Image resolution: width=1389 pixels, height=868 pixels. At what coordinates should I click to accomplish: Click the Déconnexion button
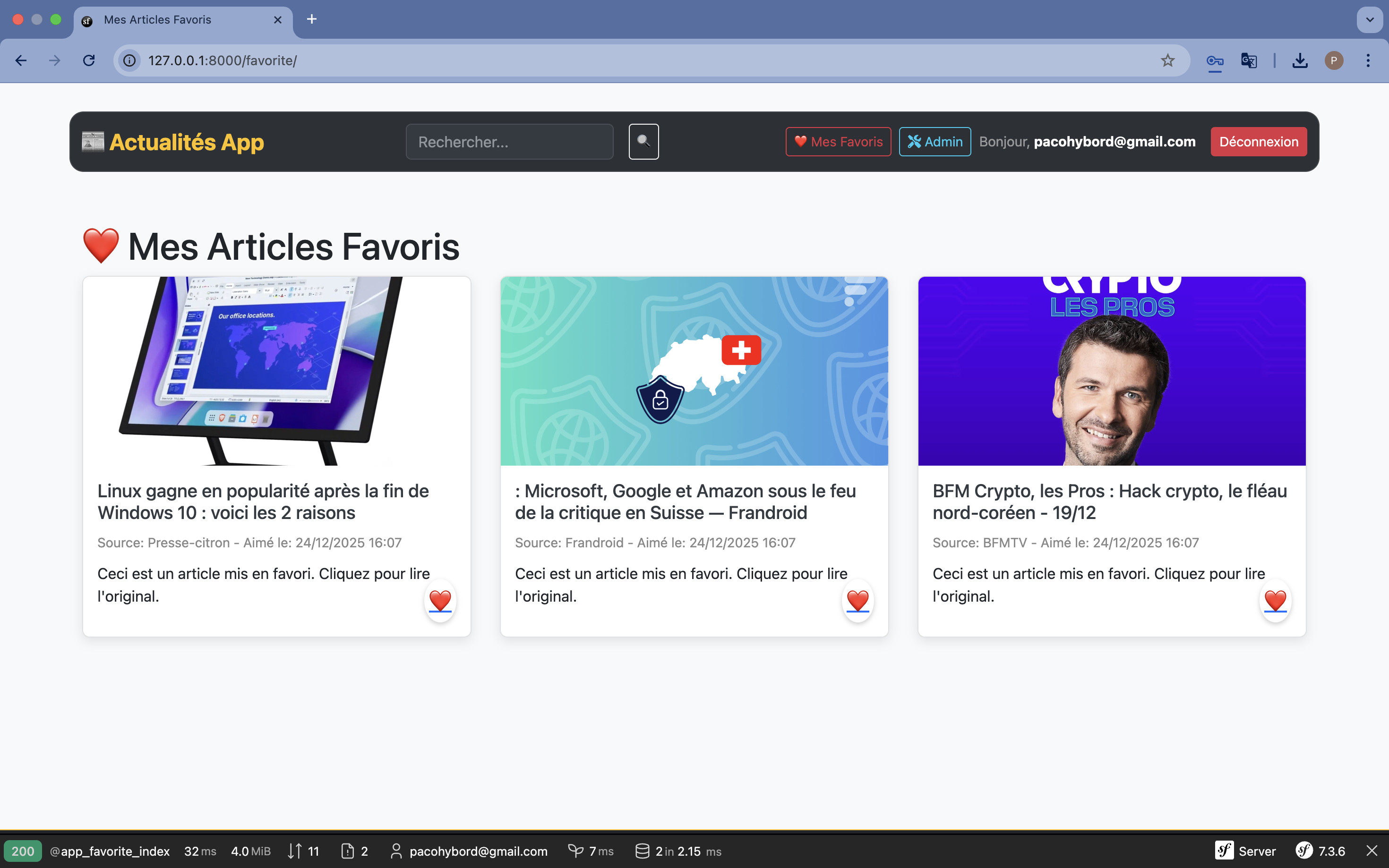pos(1258,141)
